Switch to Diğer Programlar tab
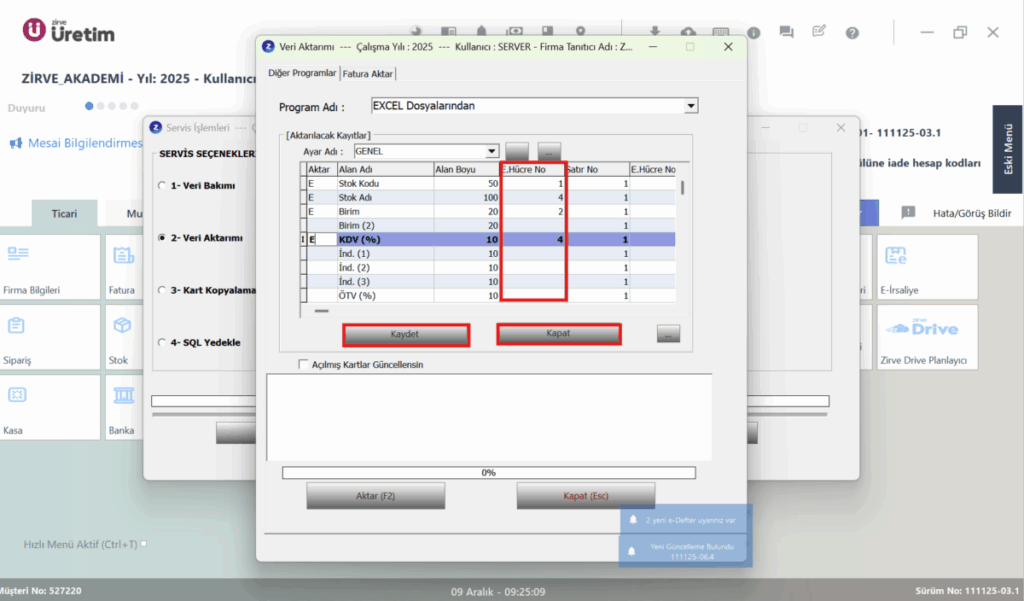 point(302,73)
